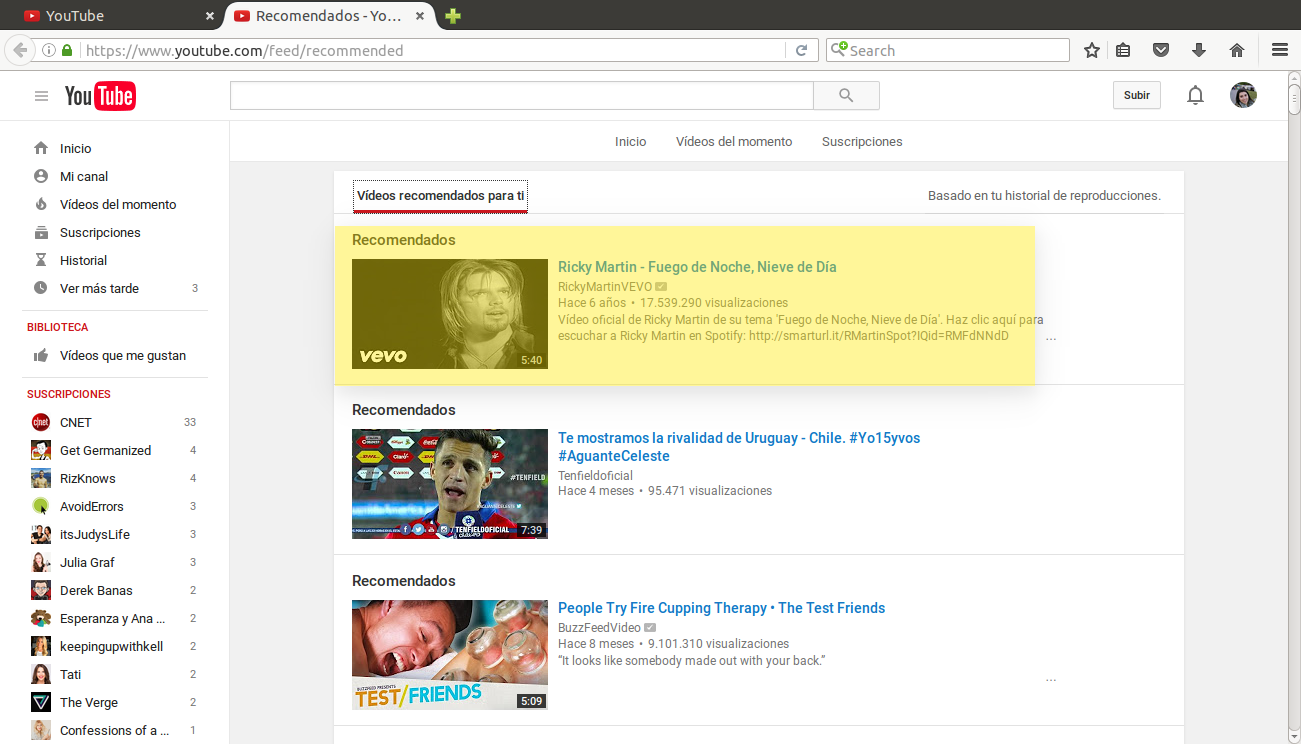Click the Firefox Search box
Screen dimensions: 1301x744
948,50
